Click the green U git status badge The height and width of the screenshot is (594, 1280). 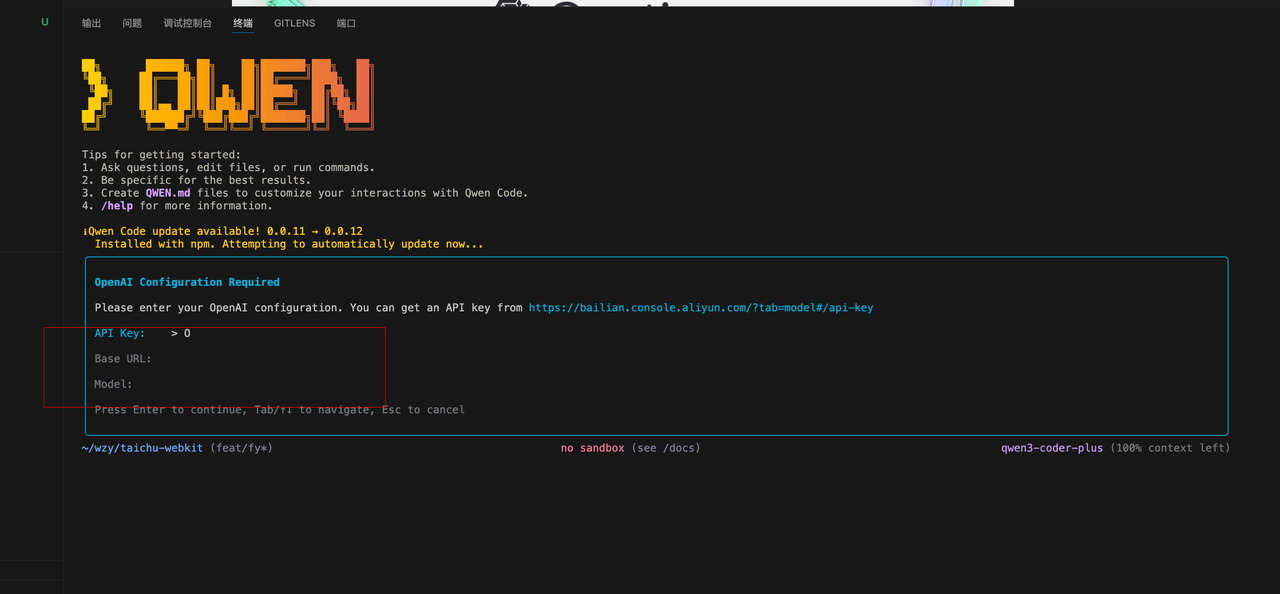tap(44, 22)
